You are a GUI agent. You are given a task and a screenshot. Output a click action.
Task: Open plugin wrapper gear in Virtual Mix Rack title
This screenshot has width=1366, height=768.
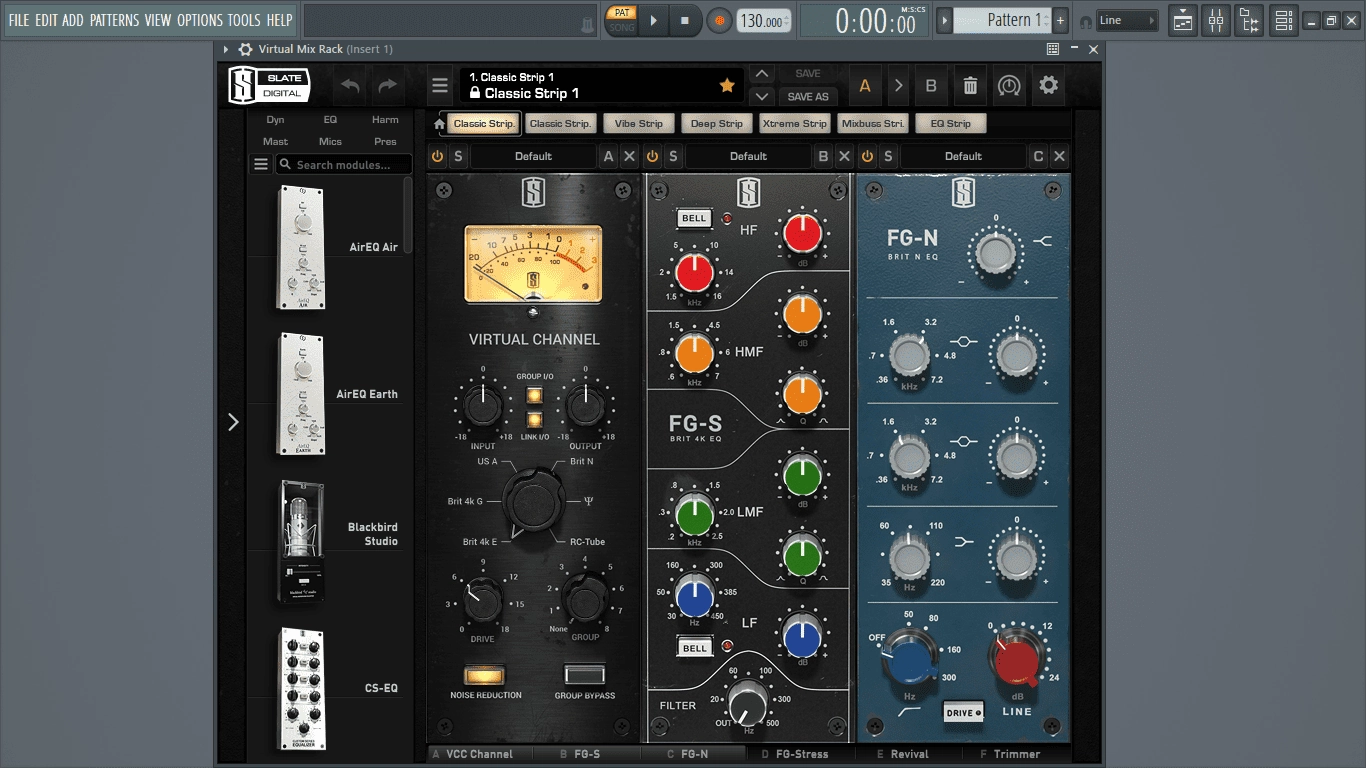[245, 49]
